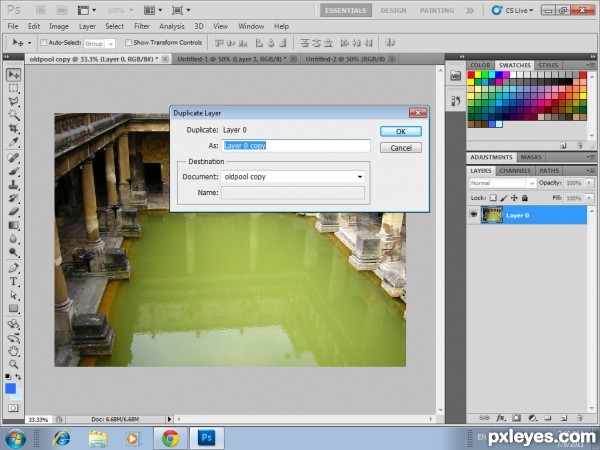The height and width of the screenshot is (450, 600).
Task: Select the 3D Rotate tool
Action: 13,324
